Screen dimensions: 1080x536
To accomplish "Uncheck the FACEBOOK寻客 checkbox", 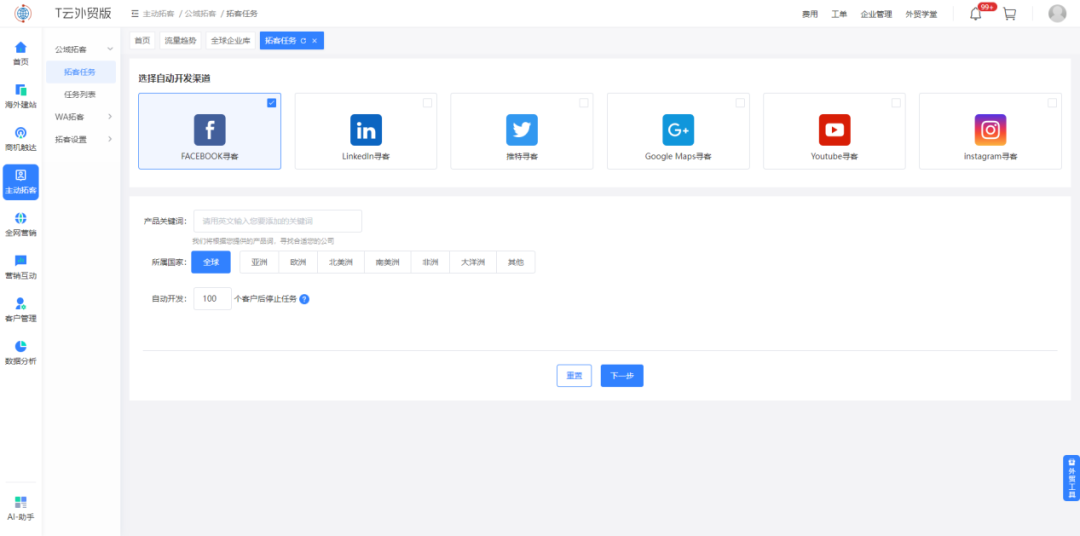I will tap(271, 103).
